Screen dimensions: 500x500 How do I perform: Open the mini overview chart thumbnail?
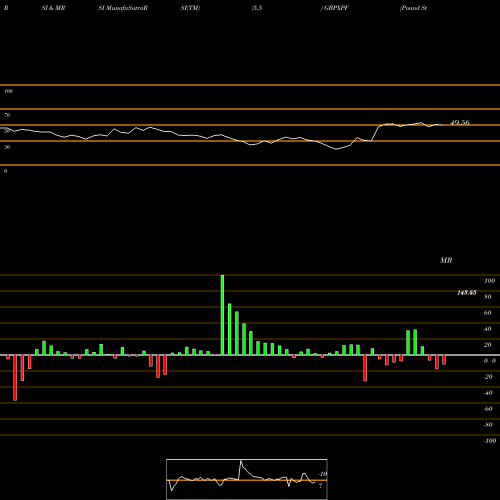tap(247, 479)
